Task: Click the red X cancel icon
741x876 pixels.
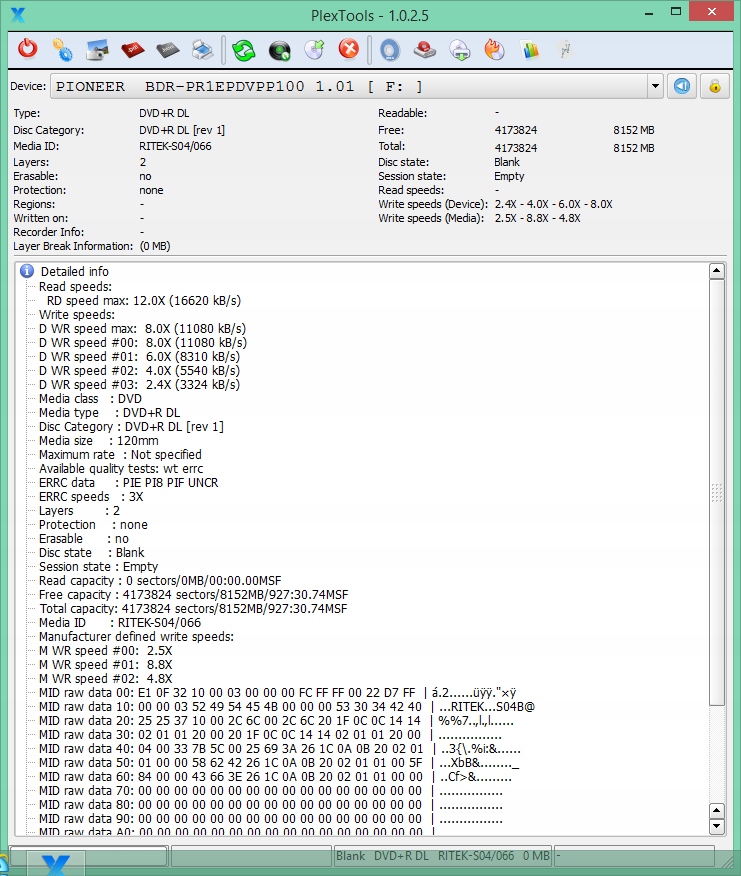Action: point(348,49)
